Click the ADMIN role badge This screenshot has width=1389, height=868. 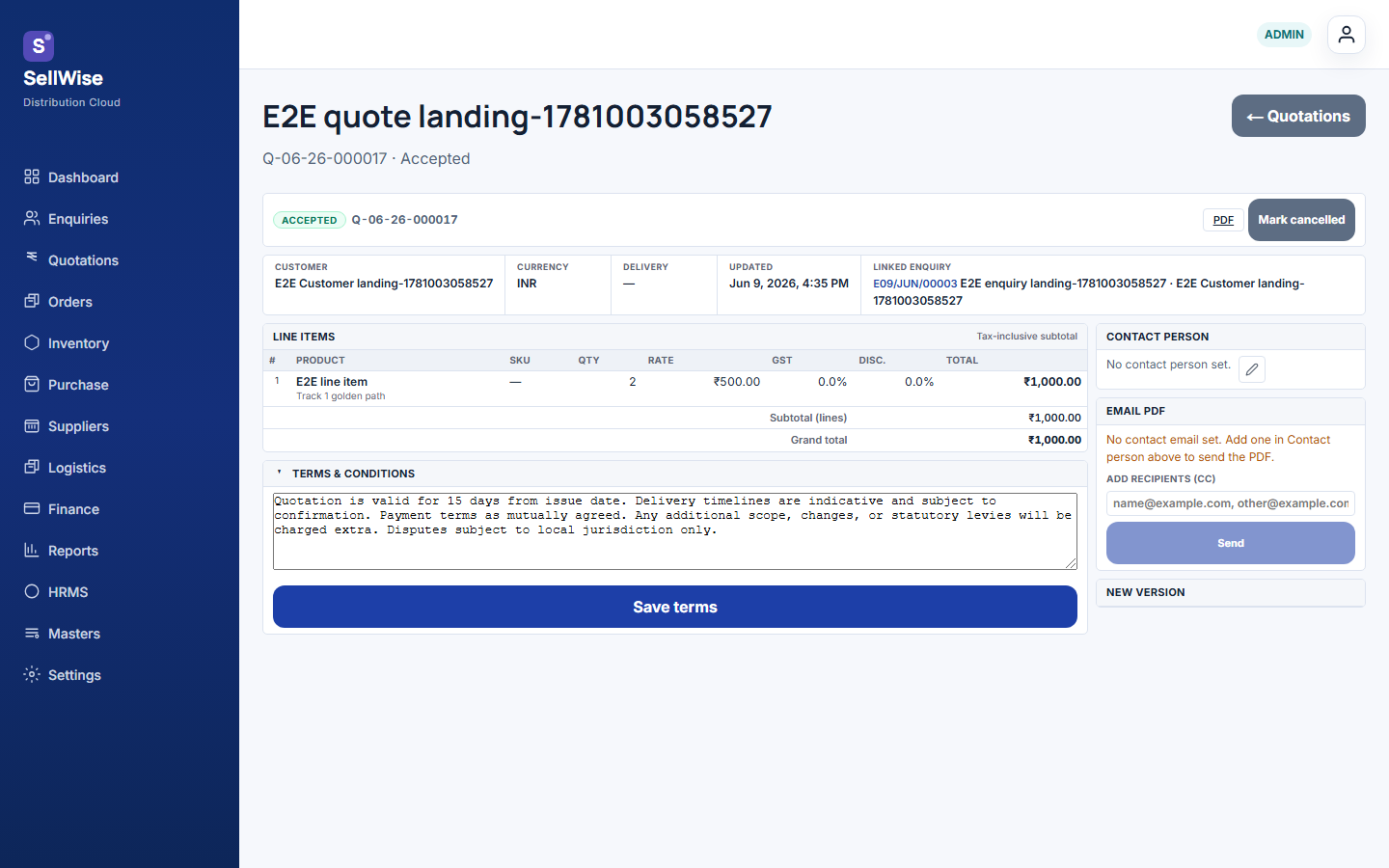pos(1284,35)
